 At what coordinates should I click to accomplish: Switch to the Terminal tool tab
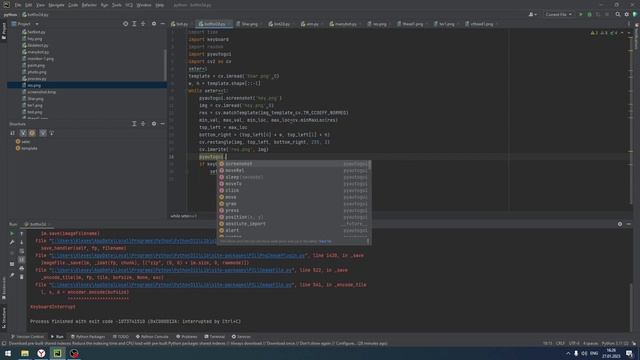coord(215,337)
